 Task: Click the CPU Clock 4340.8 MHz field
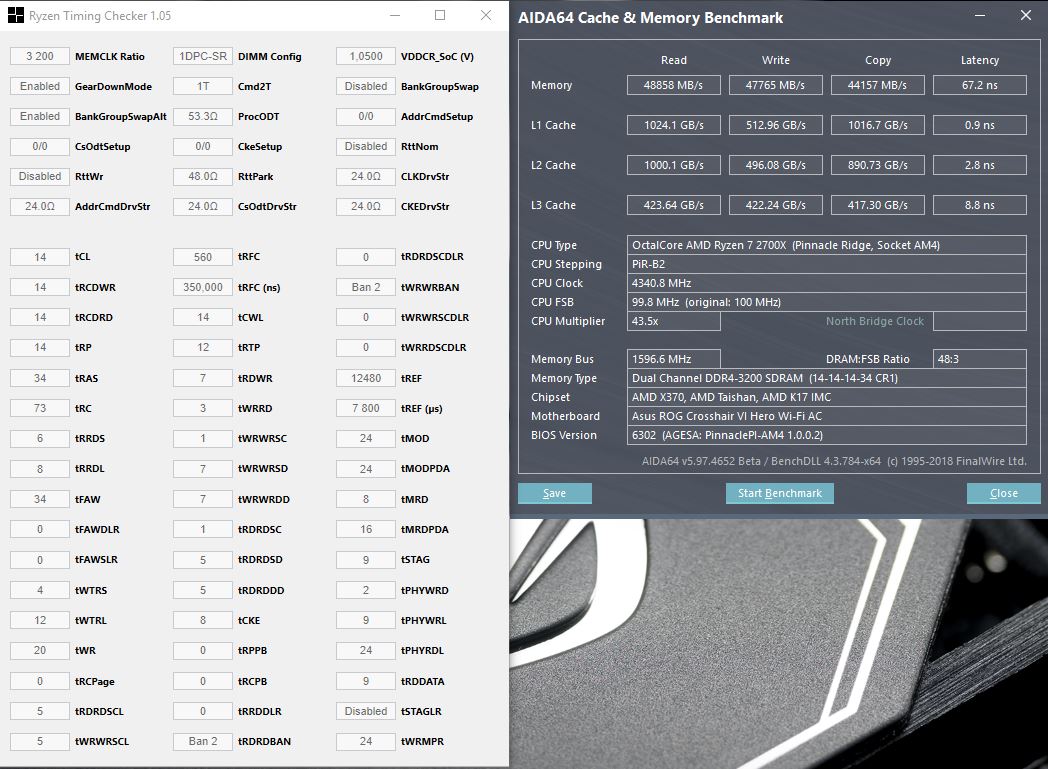[827, 283]
